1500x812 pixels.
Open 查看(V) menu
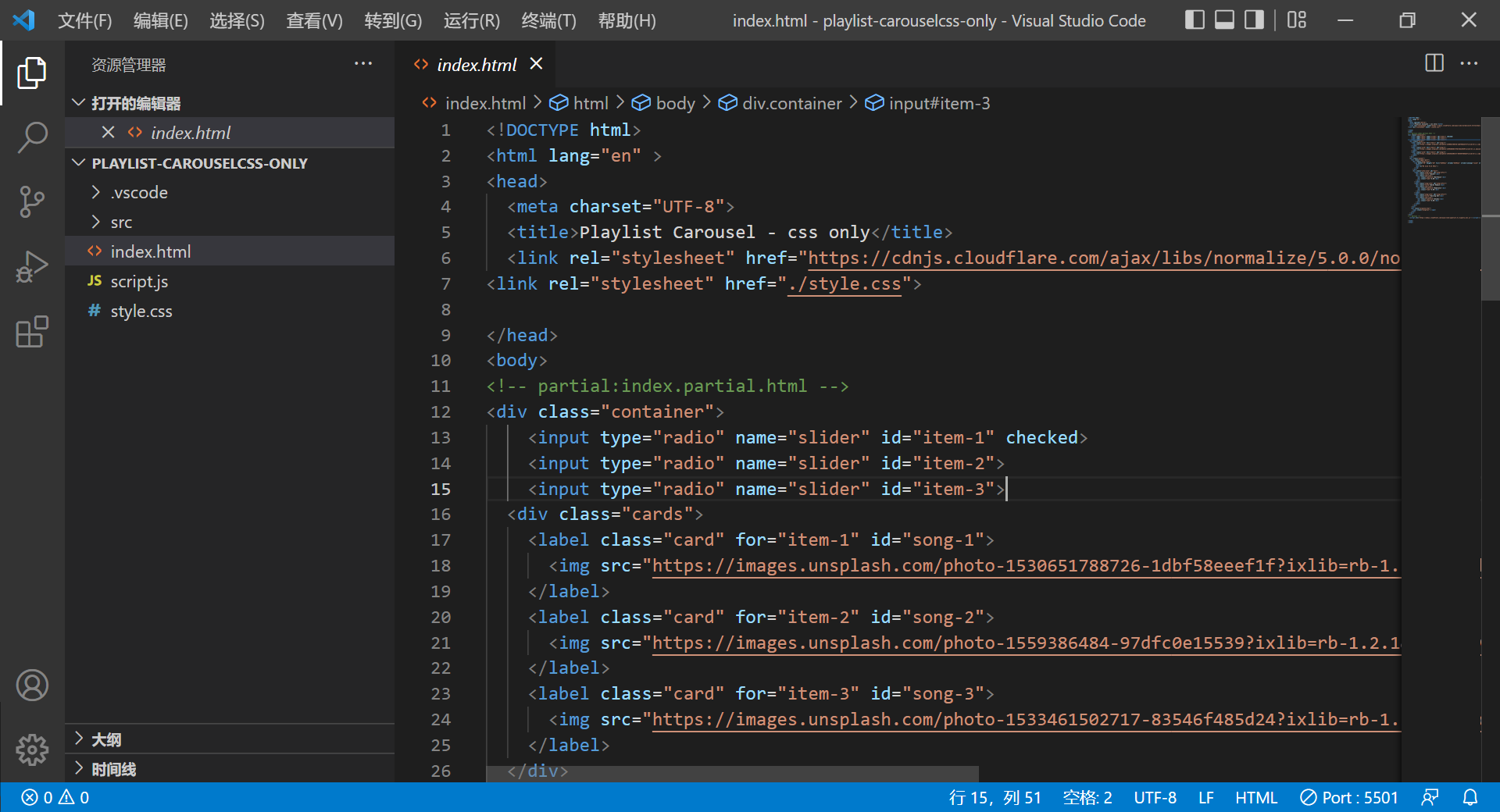pyautogui.click(x=314, y=21)
